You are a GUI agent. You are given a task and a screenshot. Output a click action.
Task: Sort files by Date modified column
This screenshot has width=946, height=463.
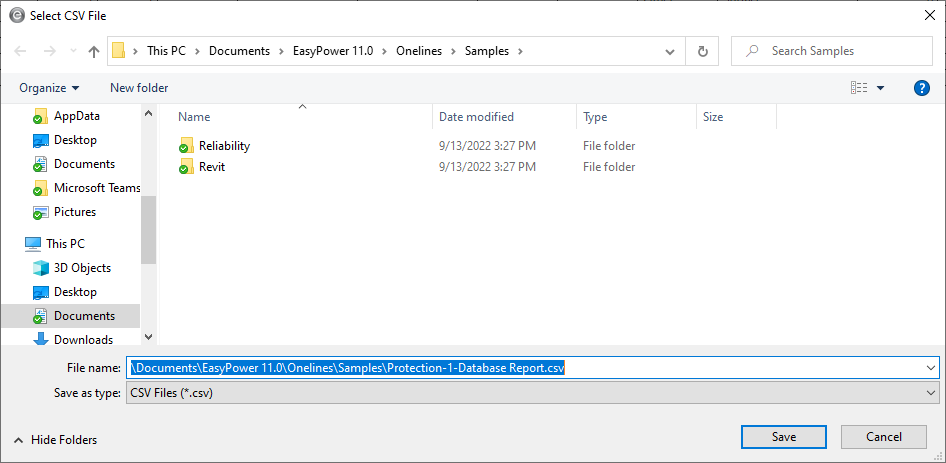pos(476,117)
